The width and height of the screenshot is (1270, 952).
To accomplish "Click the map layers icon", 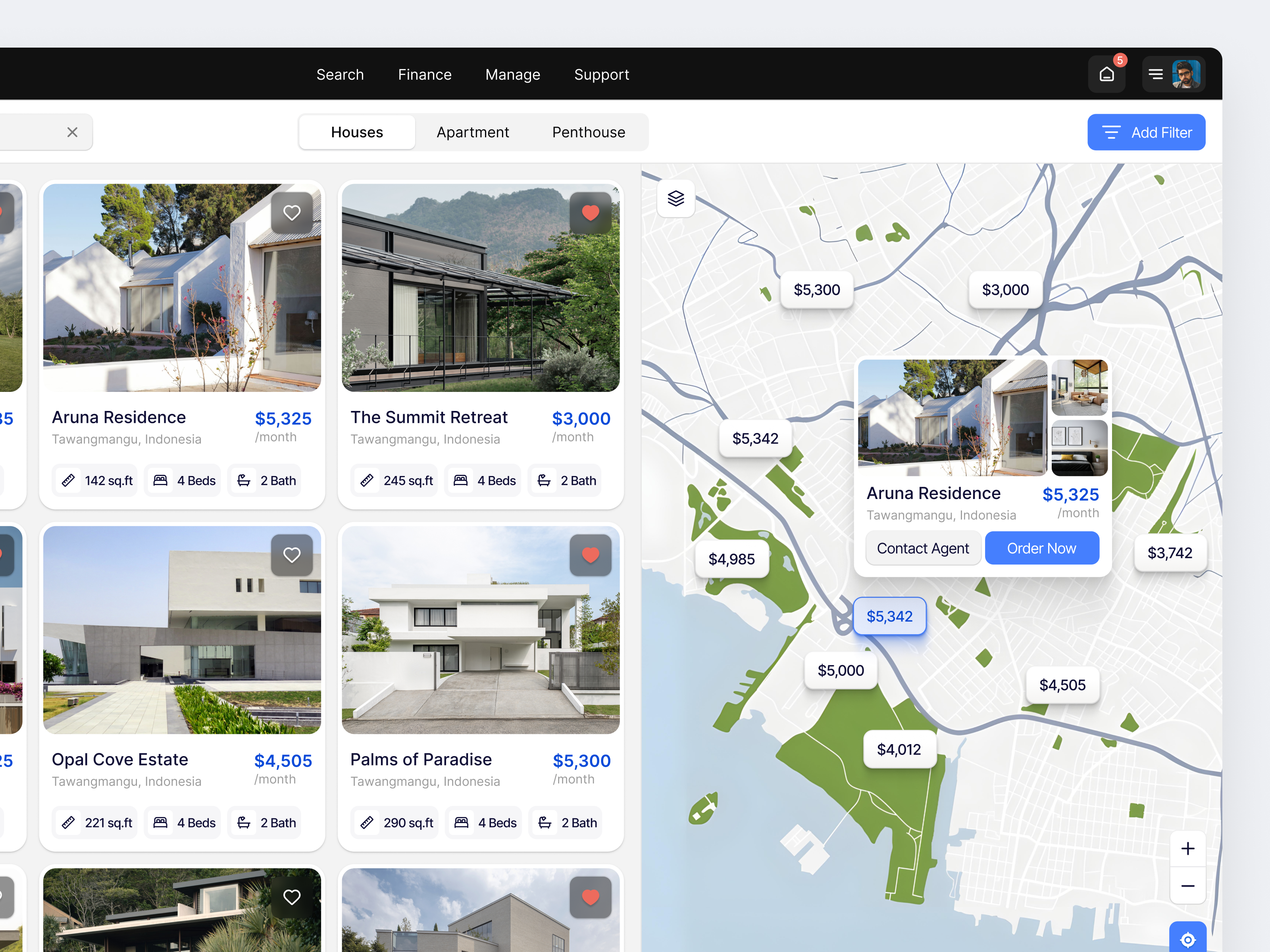I will (676, 199).
